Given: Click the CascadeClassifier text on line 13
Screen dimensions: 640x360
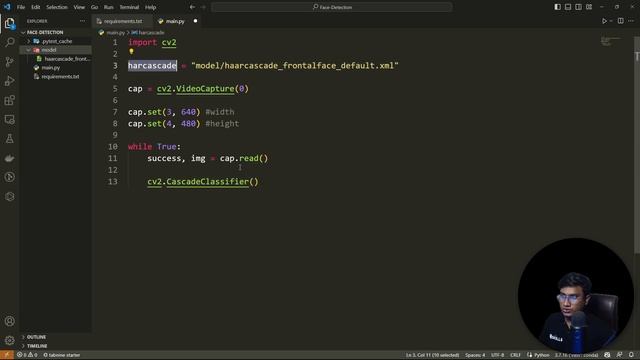Looking at the screenshot, I should 207,182.
